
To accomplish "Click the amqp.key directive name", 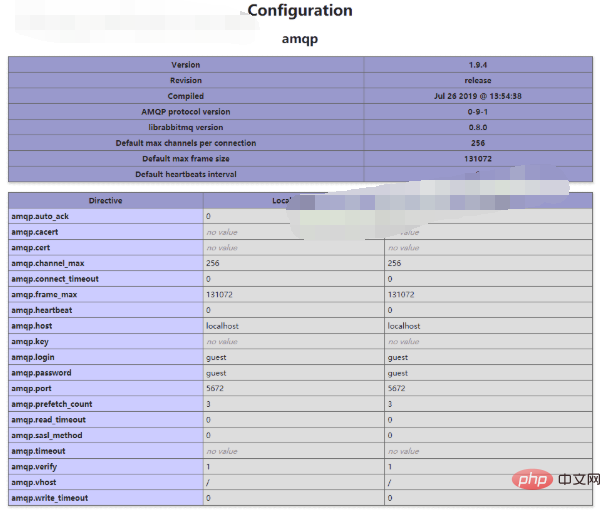I will pos(30,342).
